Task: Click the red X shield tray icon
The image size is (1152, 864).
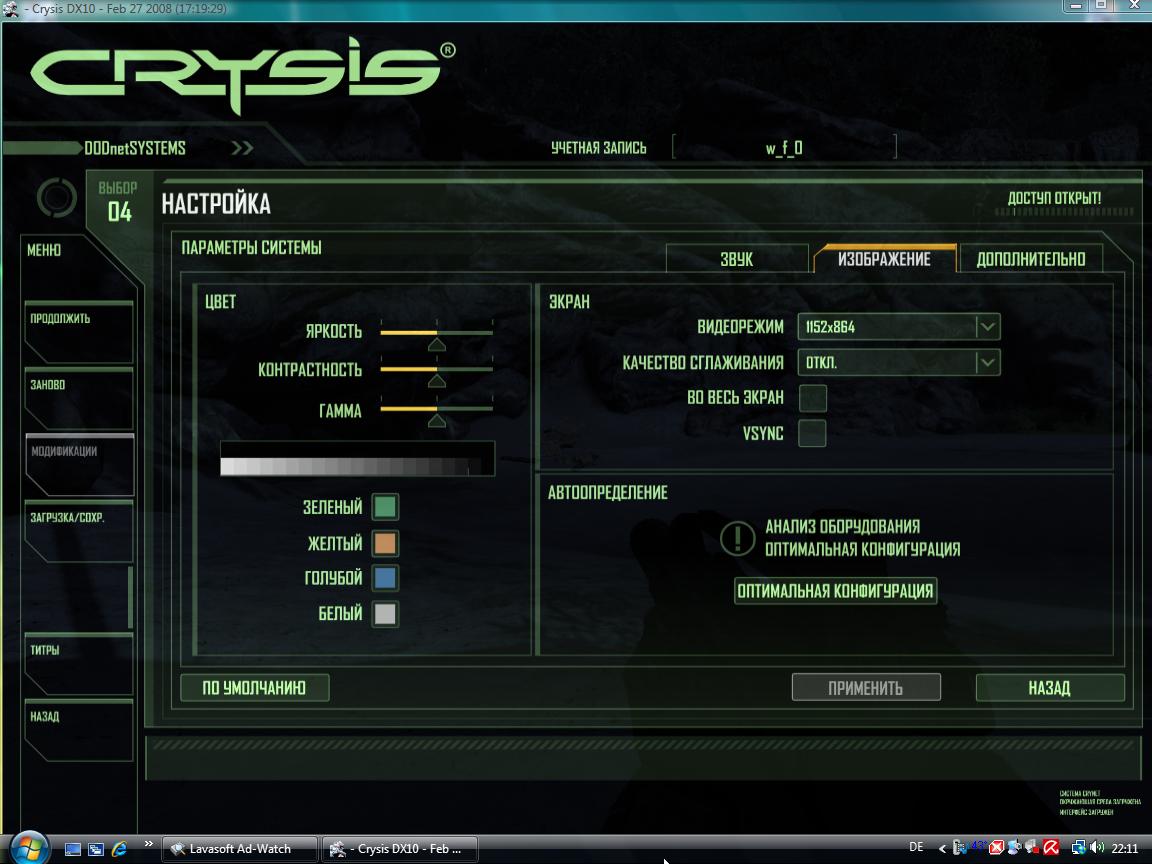Action: point(996,848)
